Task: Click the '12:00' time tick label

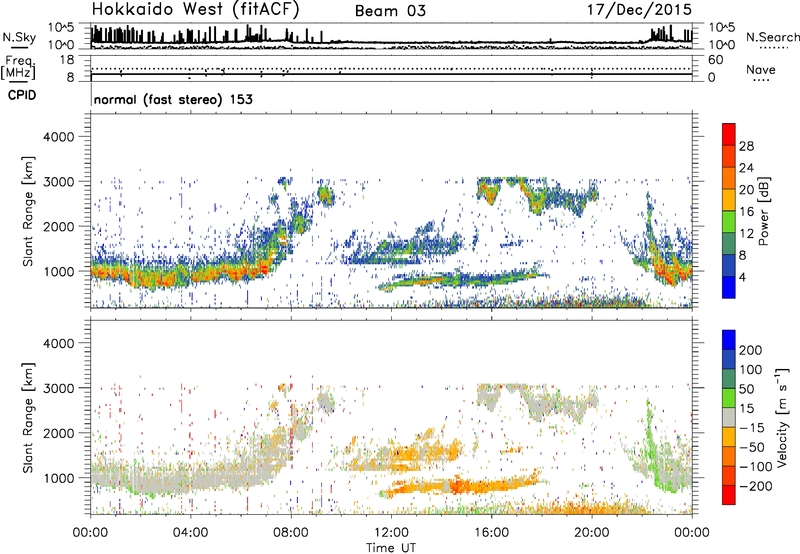Action: (x=391, y=533)
